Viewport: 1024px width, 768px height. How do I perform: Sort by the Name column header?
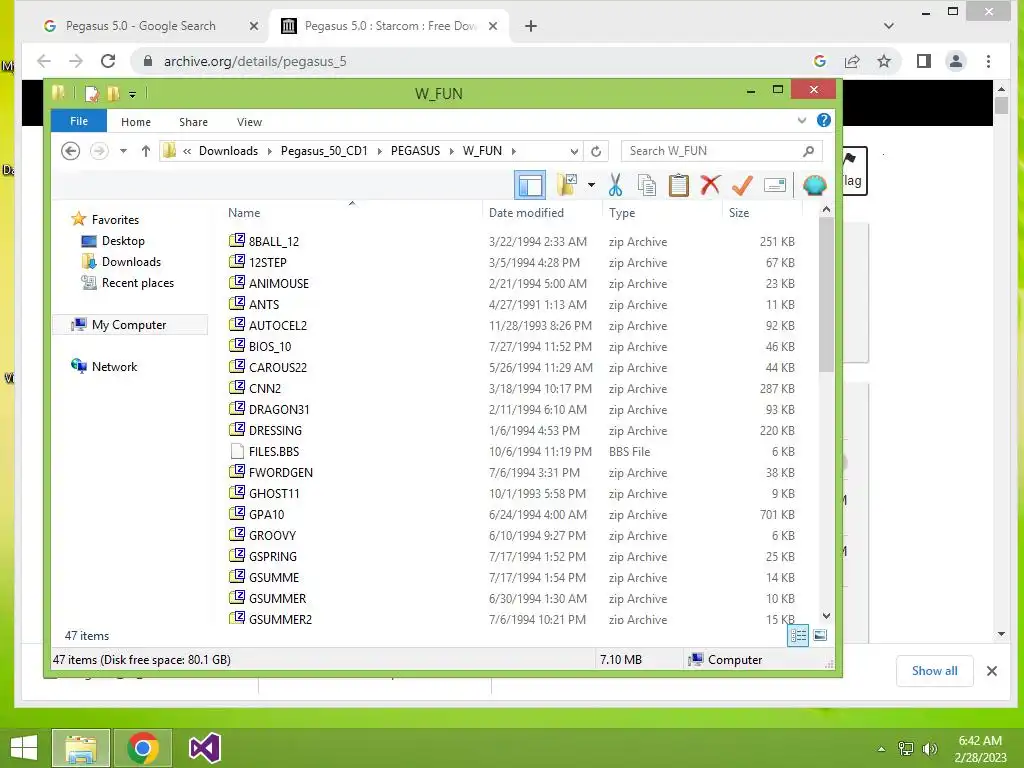coord(244,213)
